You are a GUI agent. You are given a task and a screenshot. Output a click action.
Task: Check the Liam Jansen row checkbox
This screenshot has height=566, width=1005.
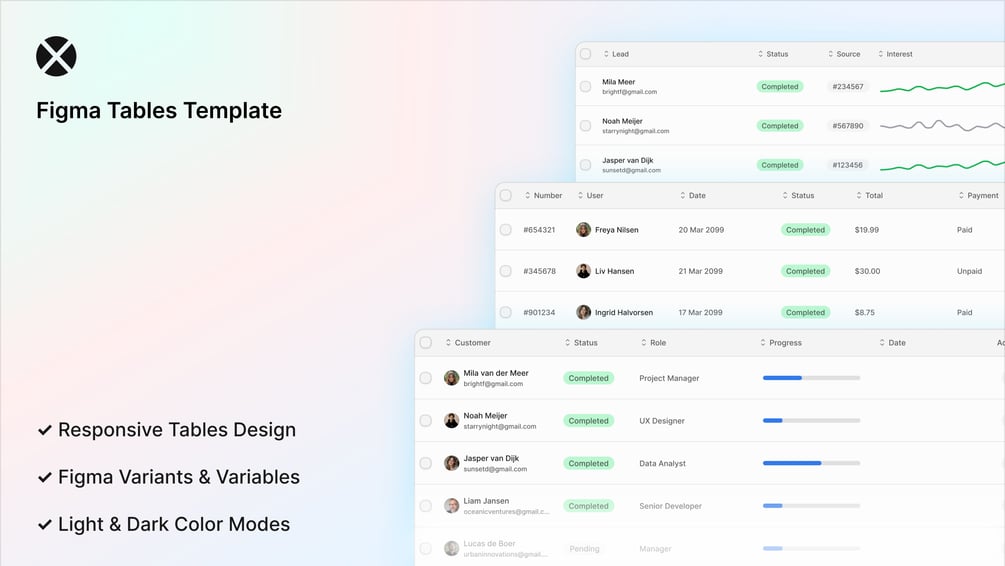point(426,506)
